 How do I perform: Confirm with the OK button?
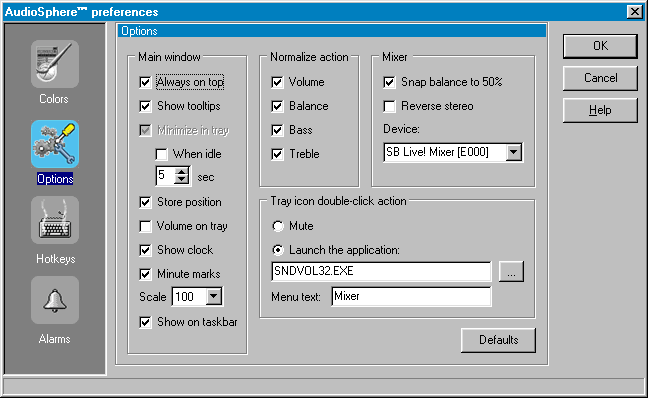tap(600, 45)
